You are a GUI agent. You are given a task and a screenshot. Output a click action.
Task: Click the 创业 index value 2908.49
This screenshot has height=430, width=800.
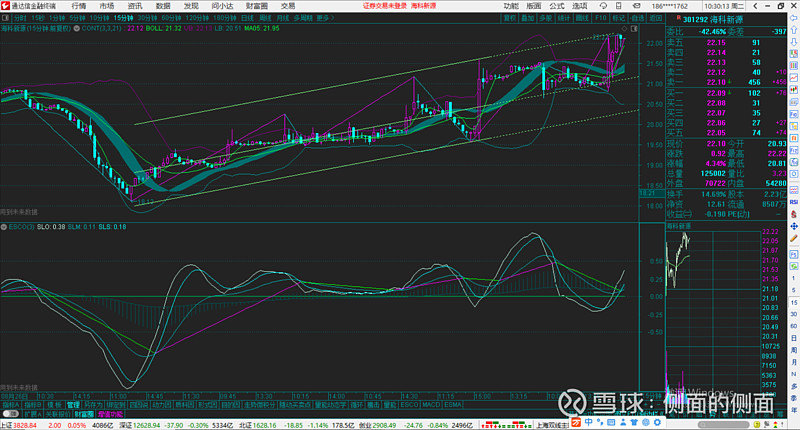pos(384,425)
